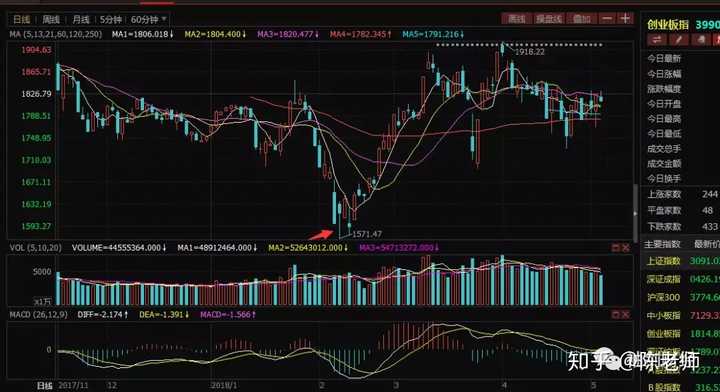
Task: Click the 1826.79 price axis label
Action: pos(36,94)
